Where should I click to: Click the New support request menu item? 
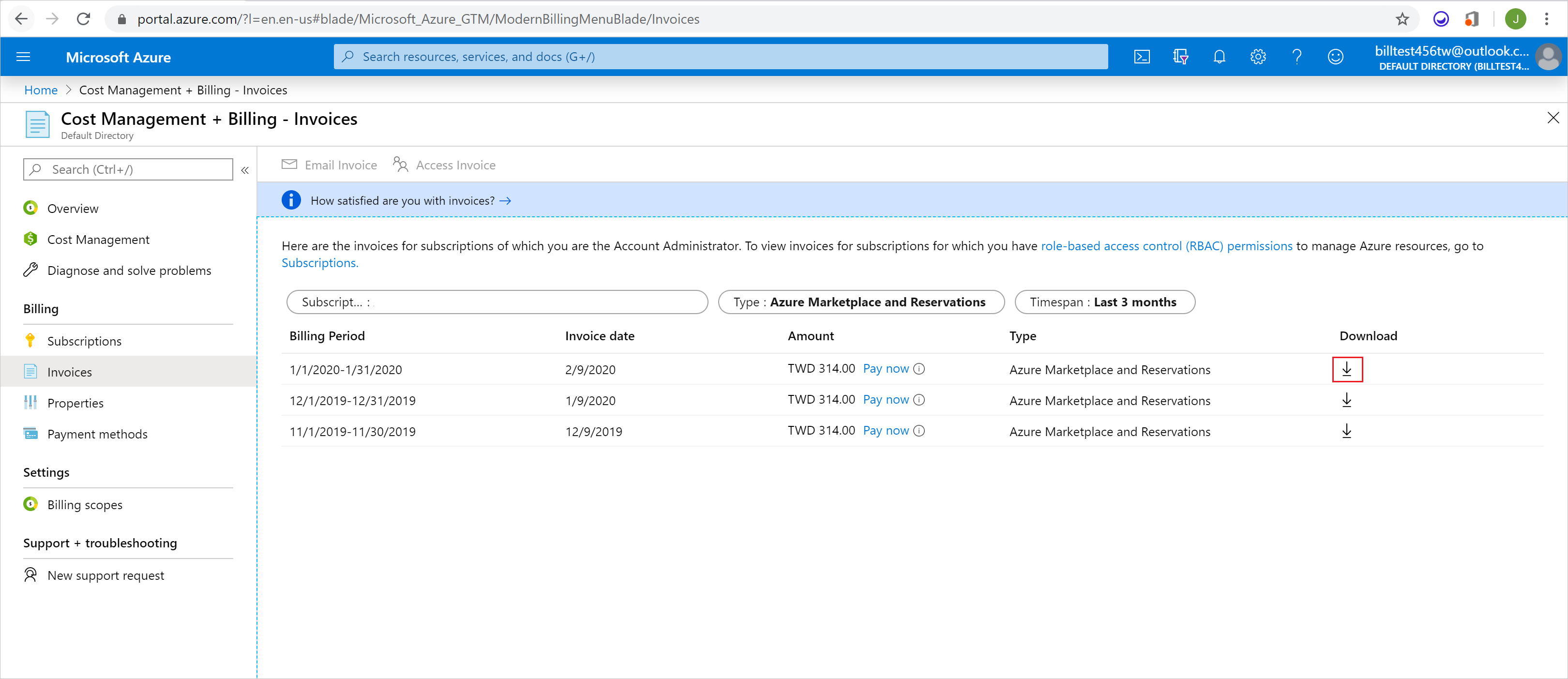click(x=107, y=575)
